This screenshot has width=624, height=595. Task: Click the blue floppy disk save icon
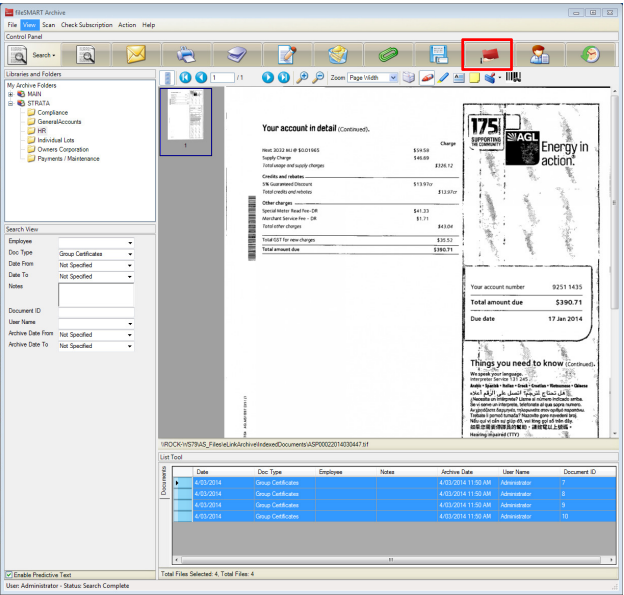(x=439, y=55)
